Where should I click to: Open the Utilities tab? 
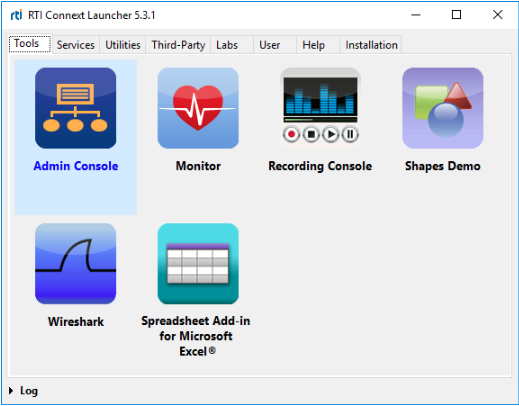[x=123, y=45]
